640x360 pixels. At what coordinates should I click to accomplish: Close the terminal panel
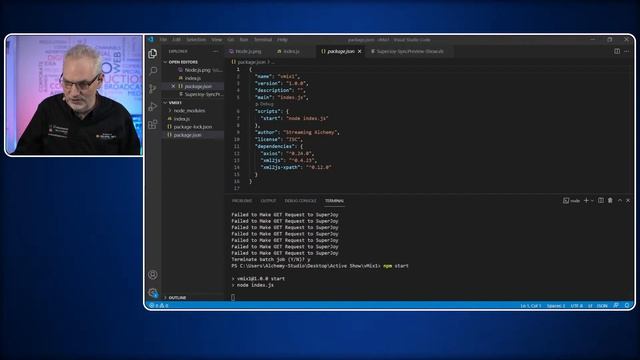628,200
